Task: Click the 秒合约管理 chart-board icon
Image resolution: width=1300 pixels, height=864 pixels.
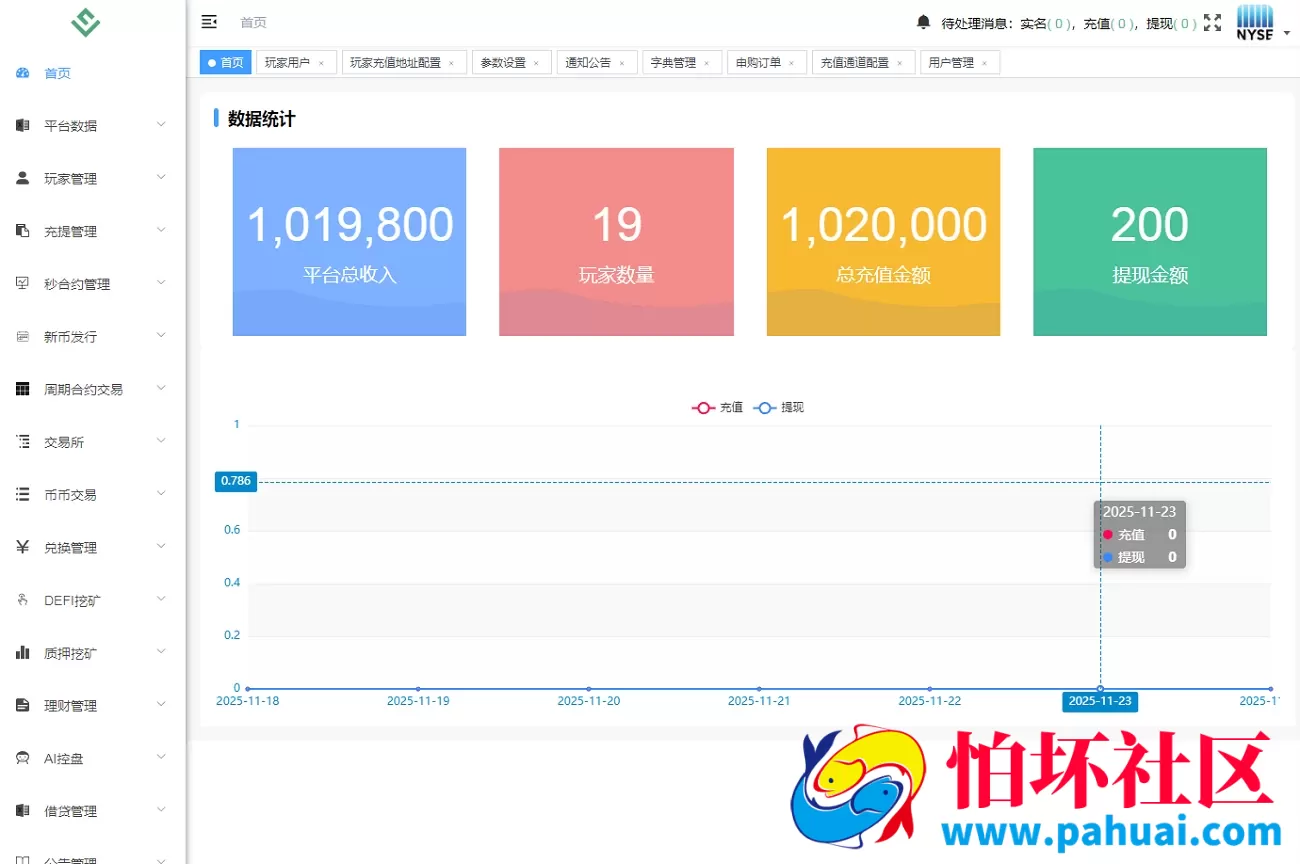Action: [x=23, y=283]
